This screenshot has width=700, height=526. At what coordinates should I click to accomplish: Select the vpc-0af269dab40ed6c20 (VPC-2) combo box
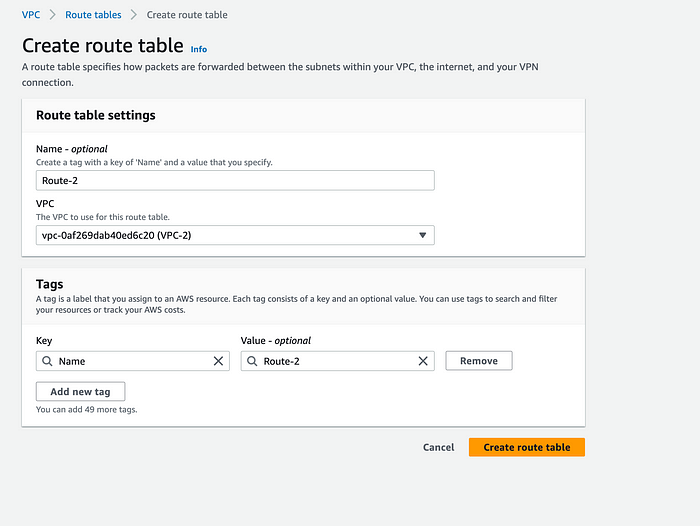point(235,235)
